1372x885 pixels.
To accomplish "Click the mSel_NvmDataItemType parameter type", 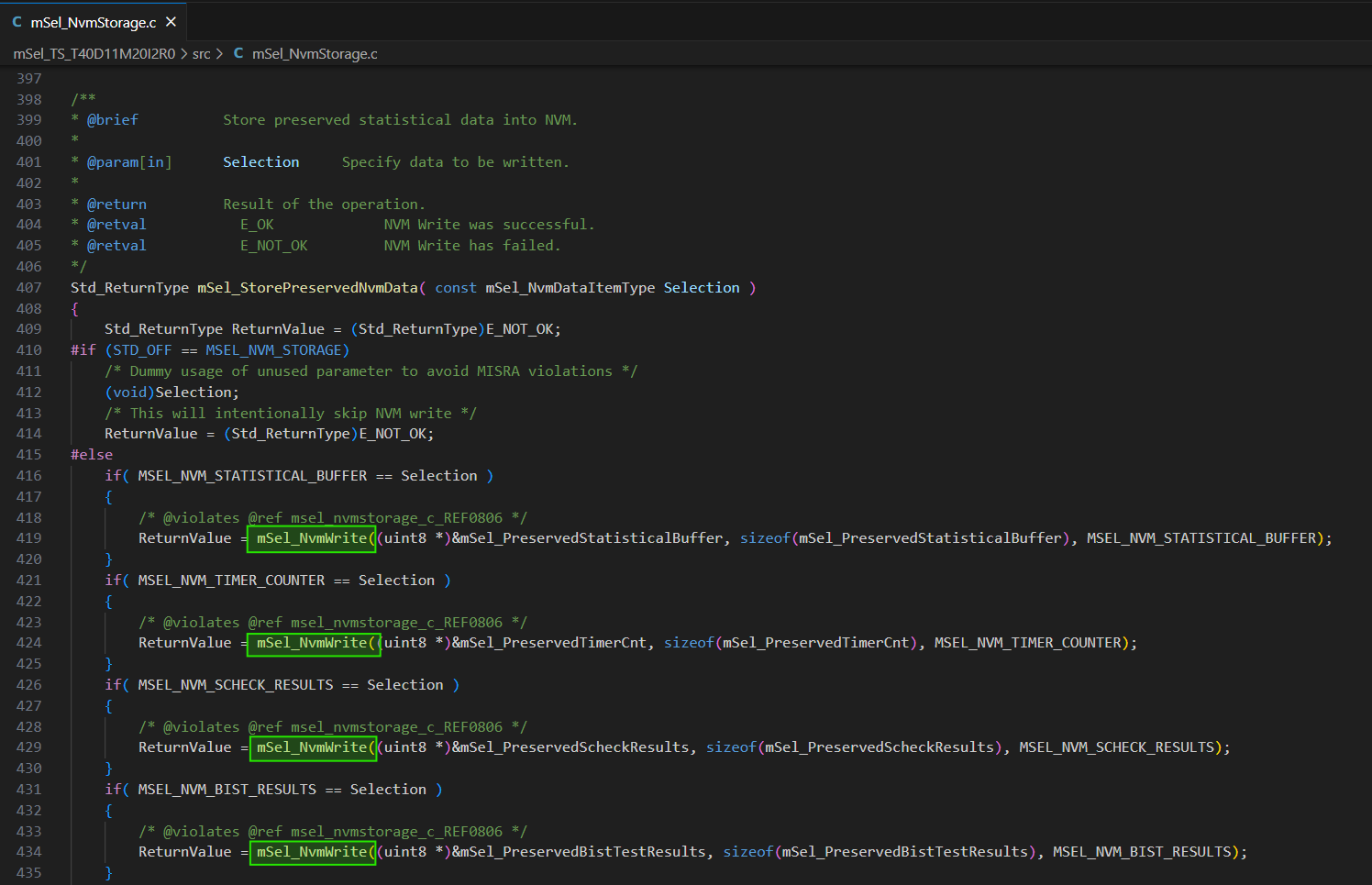I will pos(570,288).
